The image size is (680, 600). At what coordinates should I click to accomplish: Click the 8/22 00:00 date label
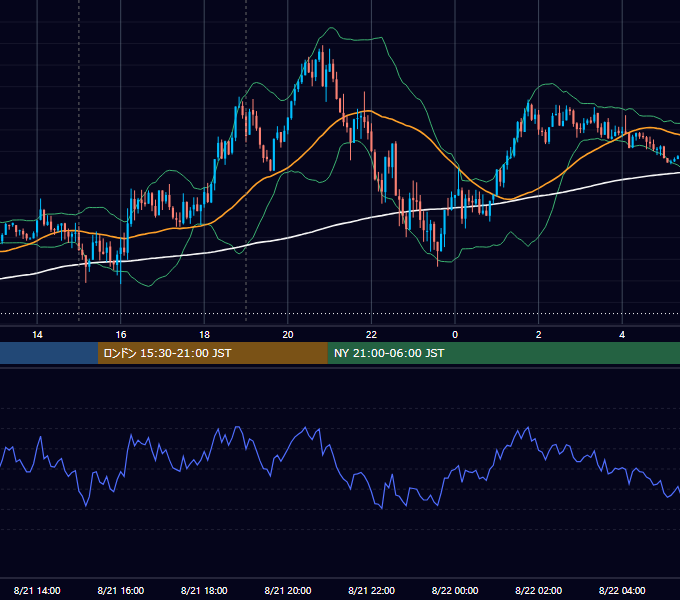455,590
